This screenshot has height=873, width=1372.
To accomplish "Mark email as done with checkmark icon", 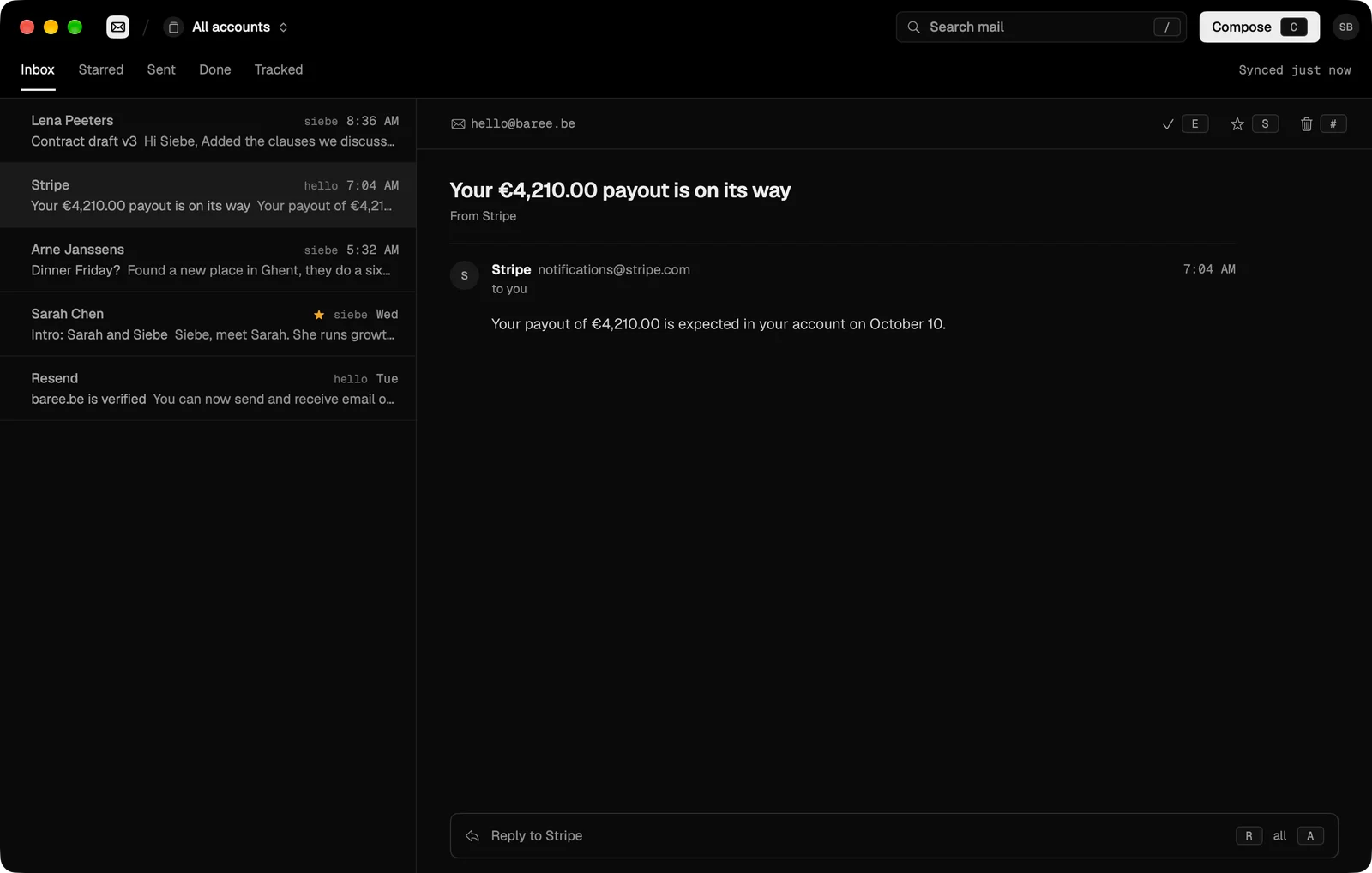I will point(1168,124).
